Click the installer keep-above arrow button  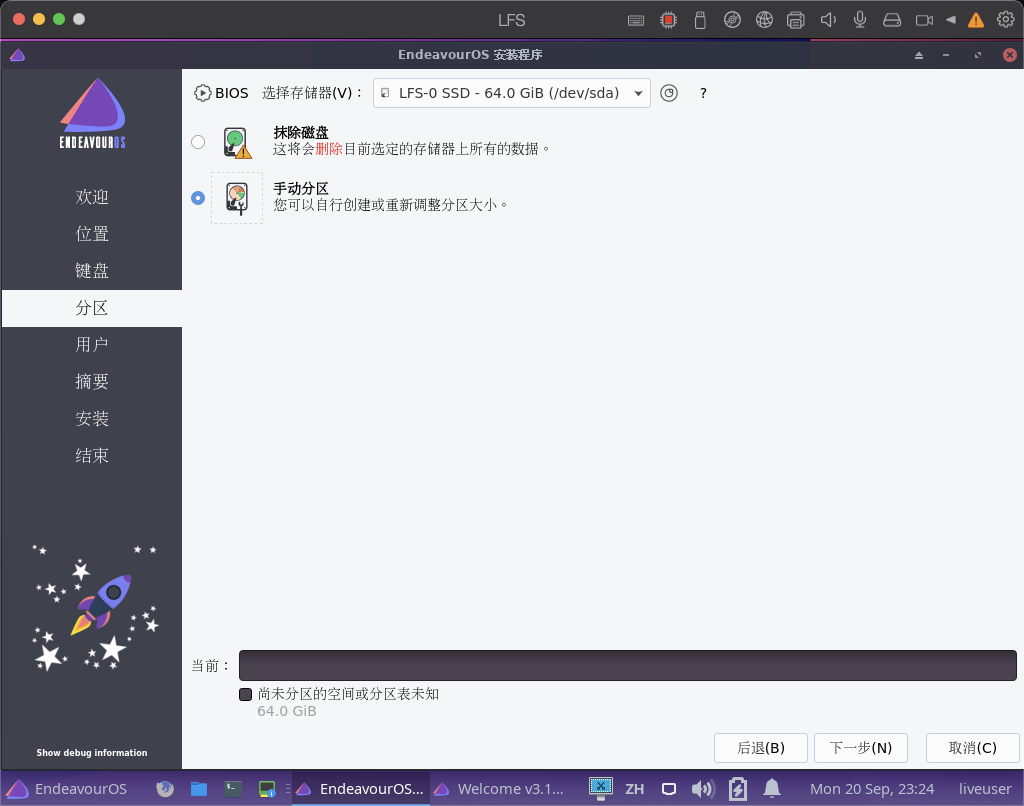pyautogui.click(x=919, y=55)
